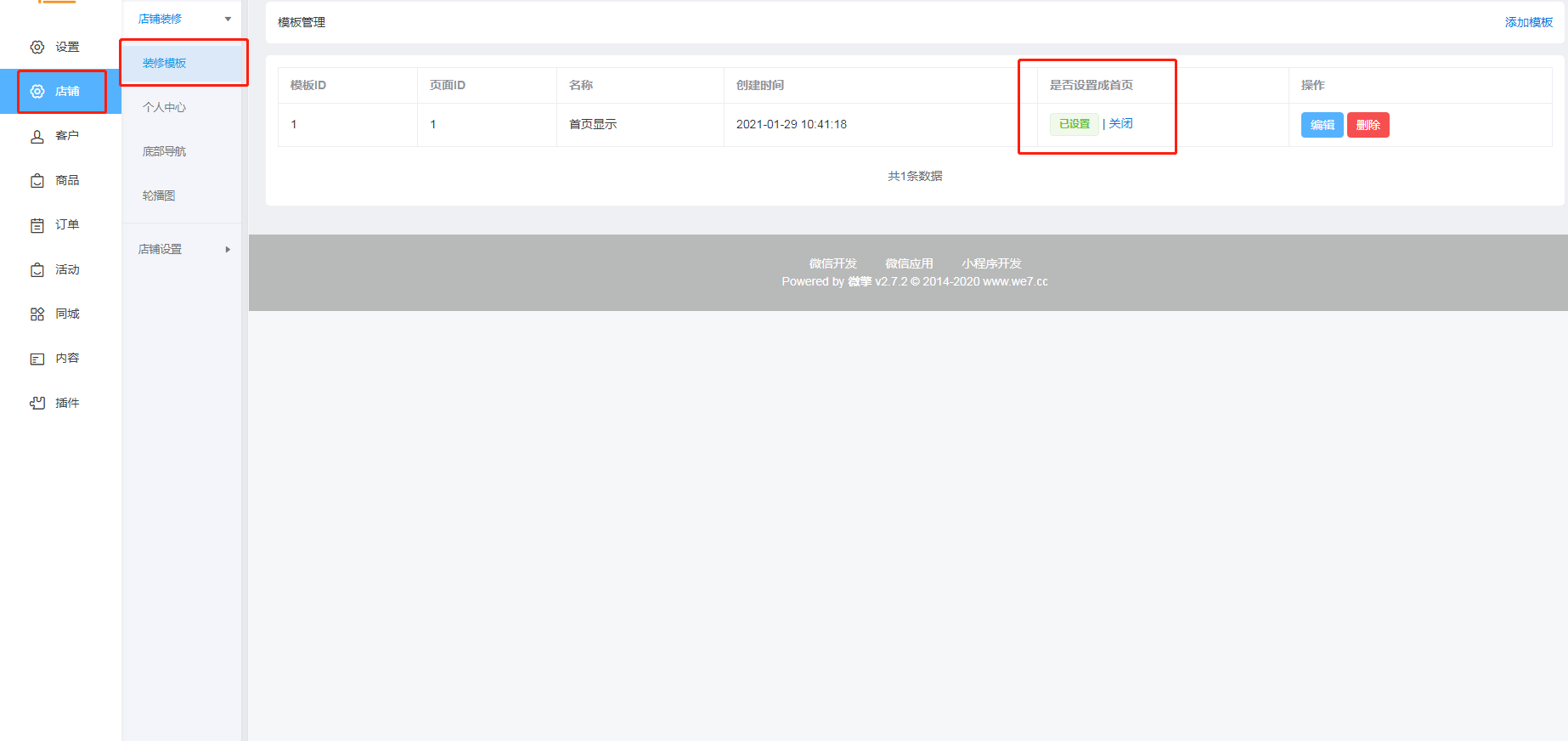Viewport: 1568px width, 741px height.
Task: Click the 客户 person icon
Action: coord(37,136)
